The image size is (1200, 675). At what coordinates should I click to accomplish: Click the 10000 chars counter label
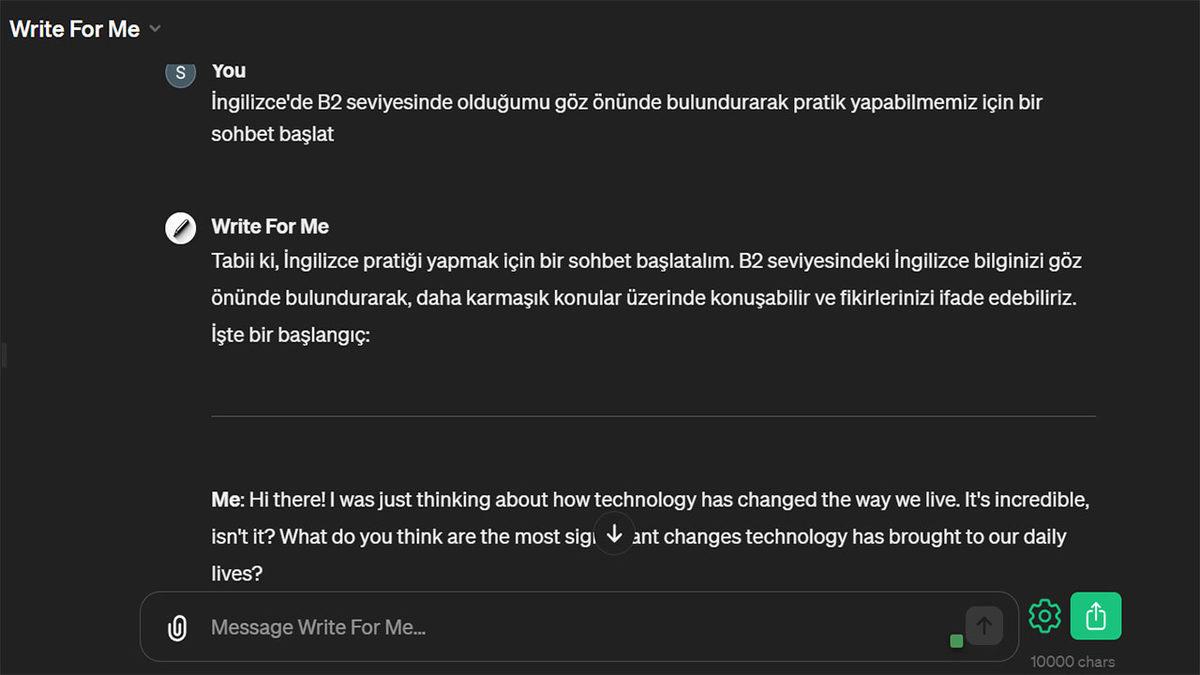pyautogui.click(x=1072, y=661)
